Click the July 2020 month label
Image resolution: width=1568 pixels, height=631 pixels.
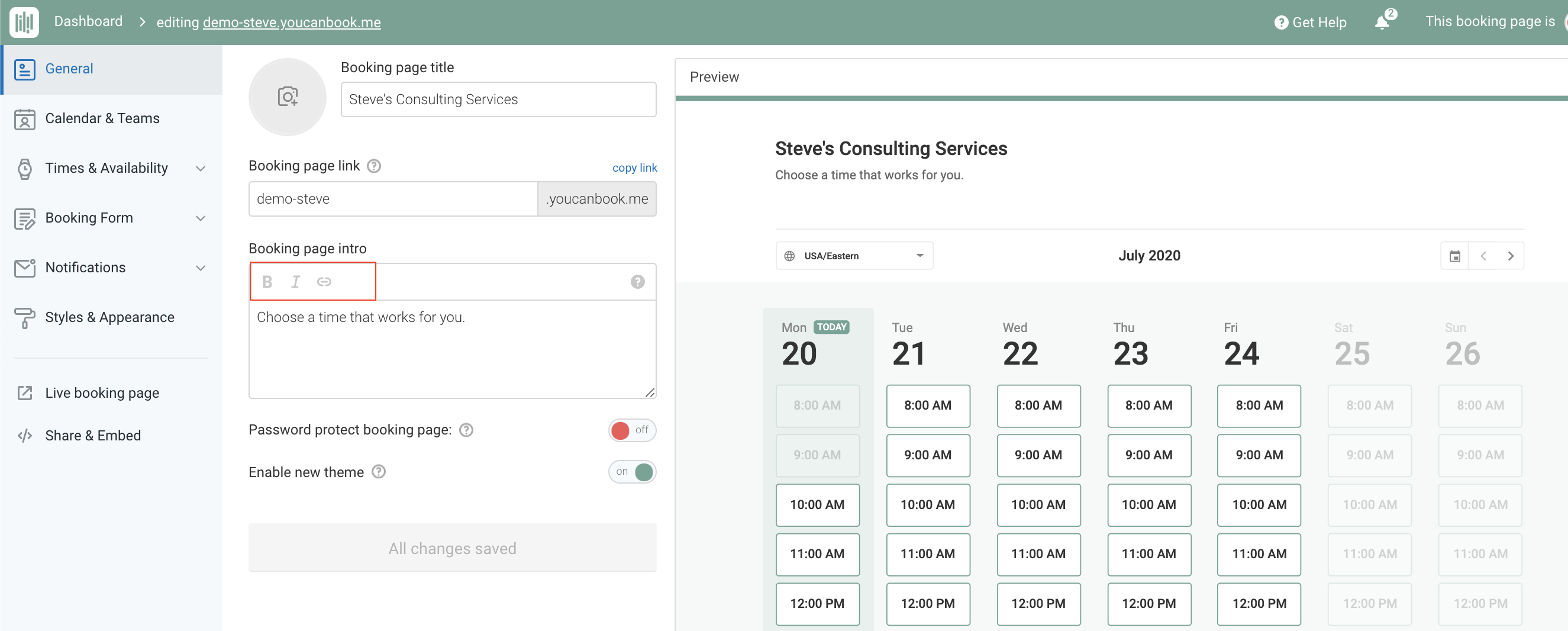click(1149, 256)
